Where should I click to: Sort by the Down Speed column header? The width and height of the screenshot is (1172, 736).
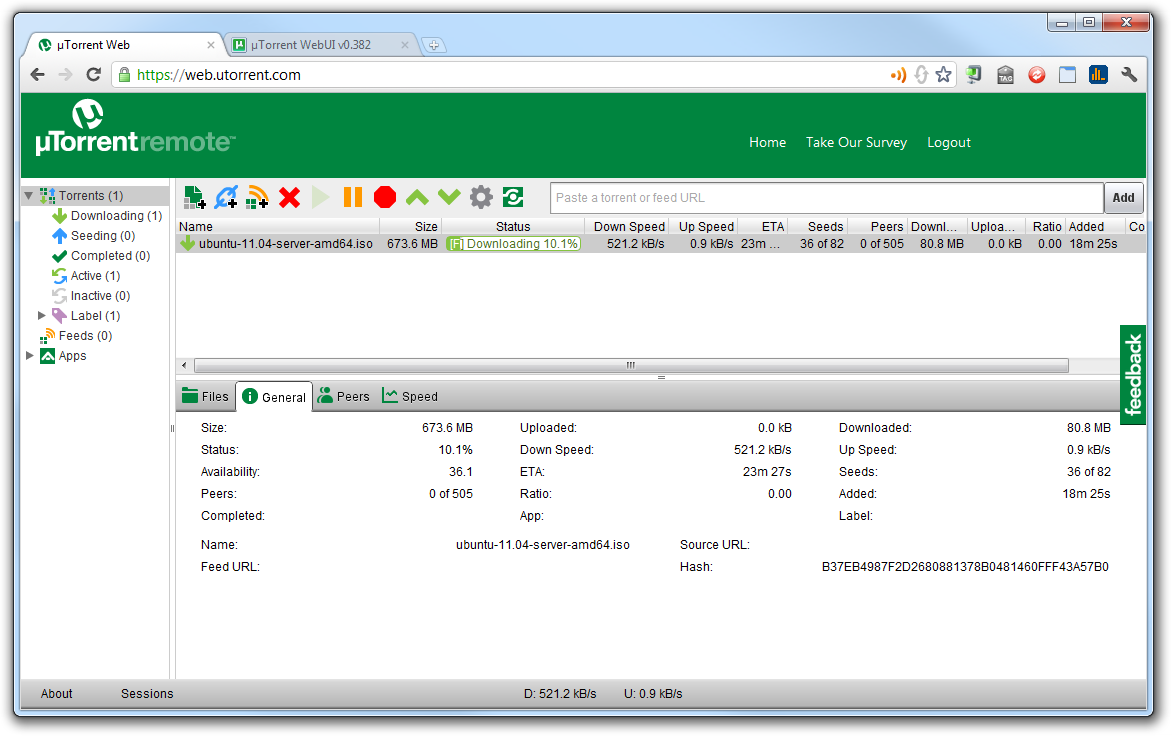coord(626,226)
